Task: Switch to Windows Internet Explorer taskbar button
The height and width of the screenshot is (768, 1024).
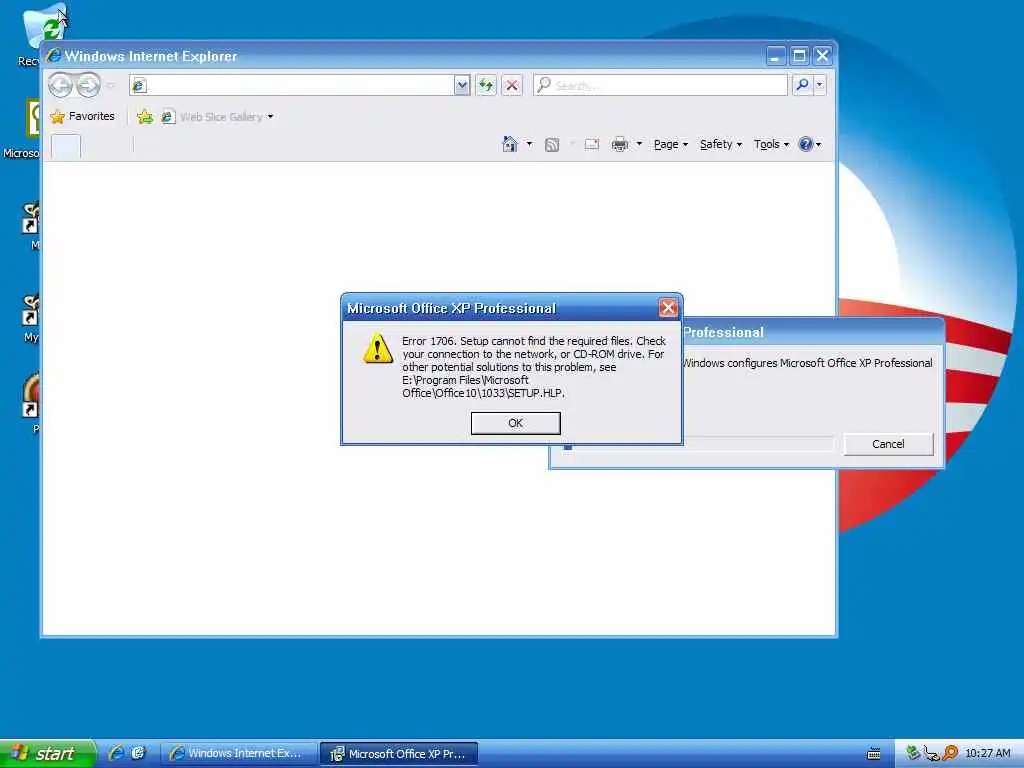Action: [238, 754]
